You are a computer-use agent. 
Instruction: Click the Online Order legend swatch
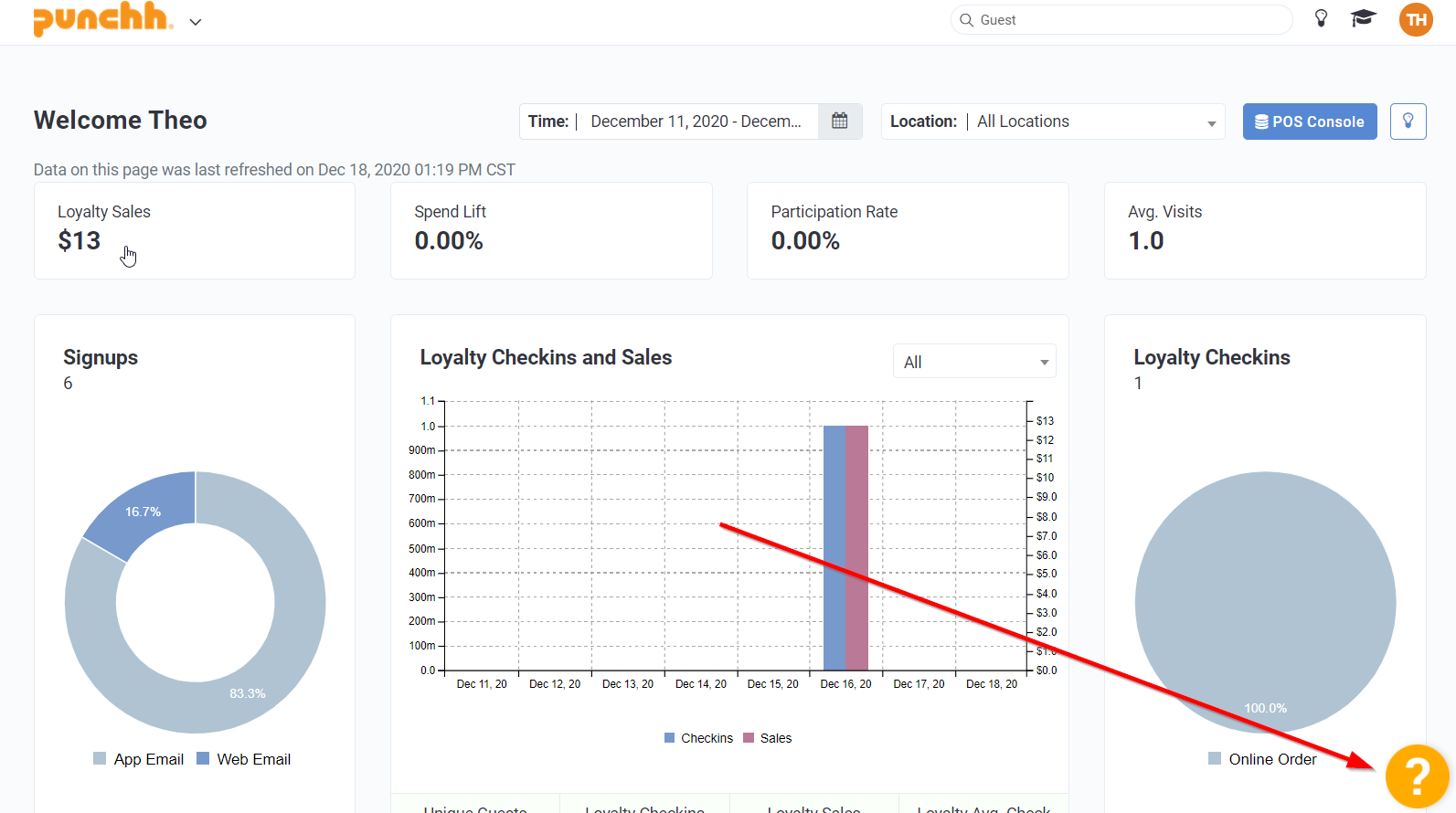pyautogui.click(x=1215, y=759)
